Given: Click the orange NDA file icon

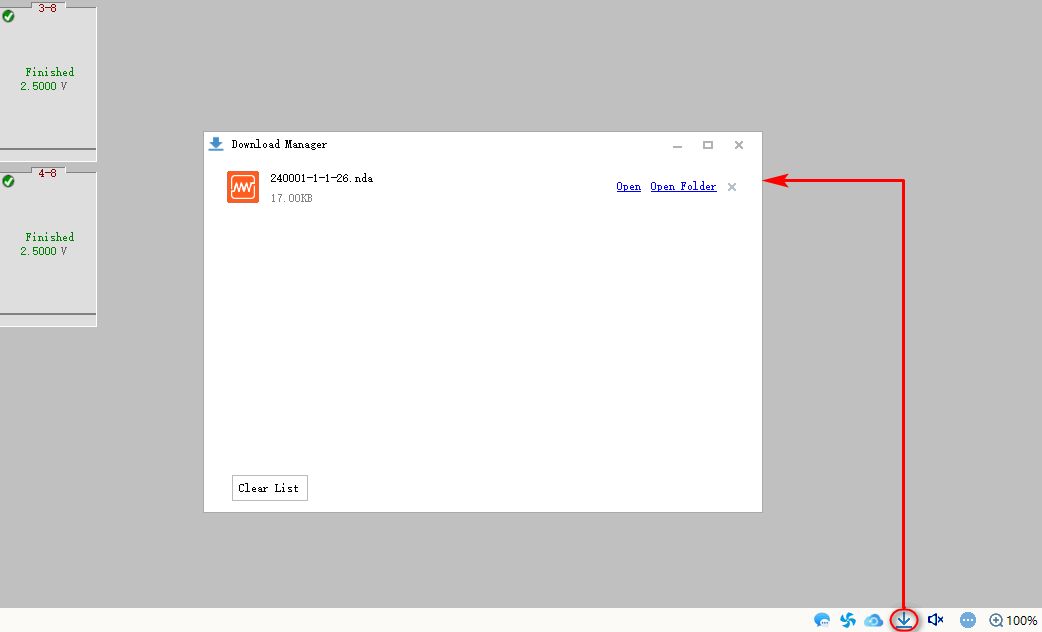Looking at the screenshot, I should tap(243, 187).
